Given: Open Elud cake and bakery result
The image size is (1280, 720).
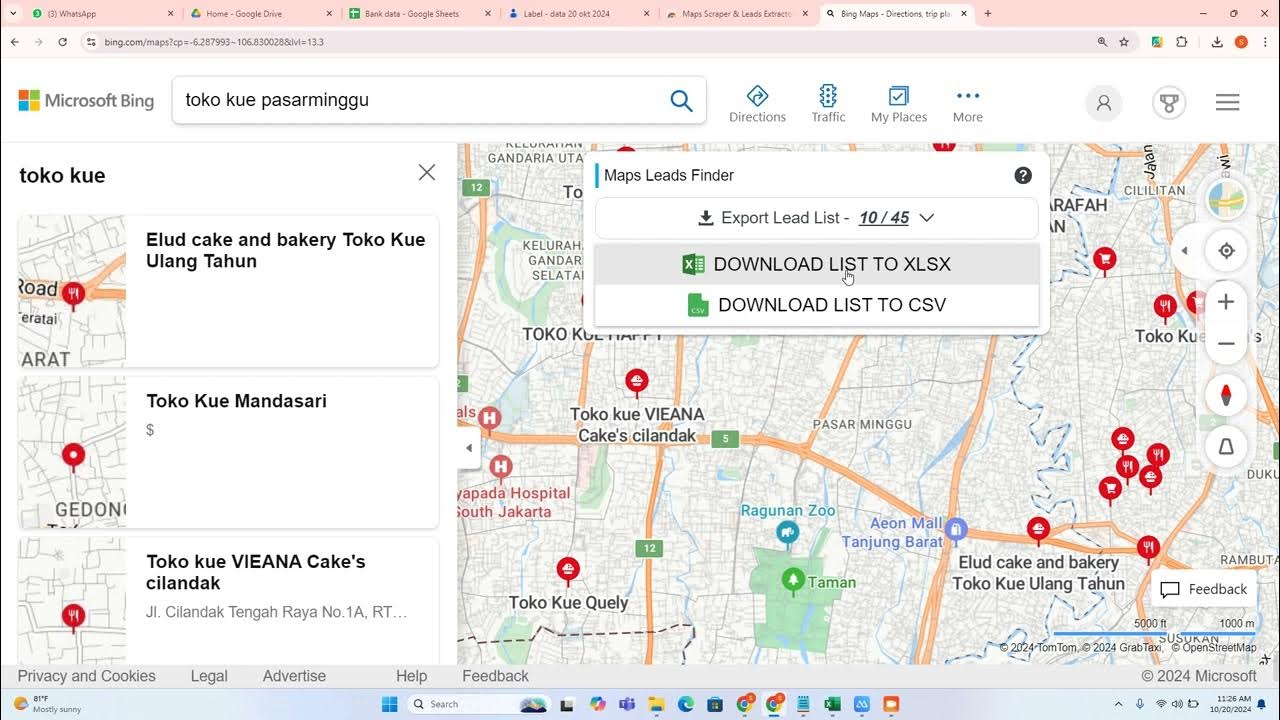Looking at the screenshot, I should tap(228, 291).
